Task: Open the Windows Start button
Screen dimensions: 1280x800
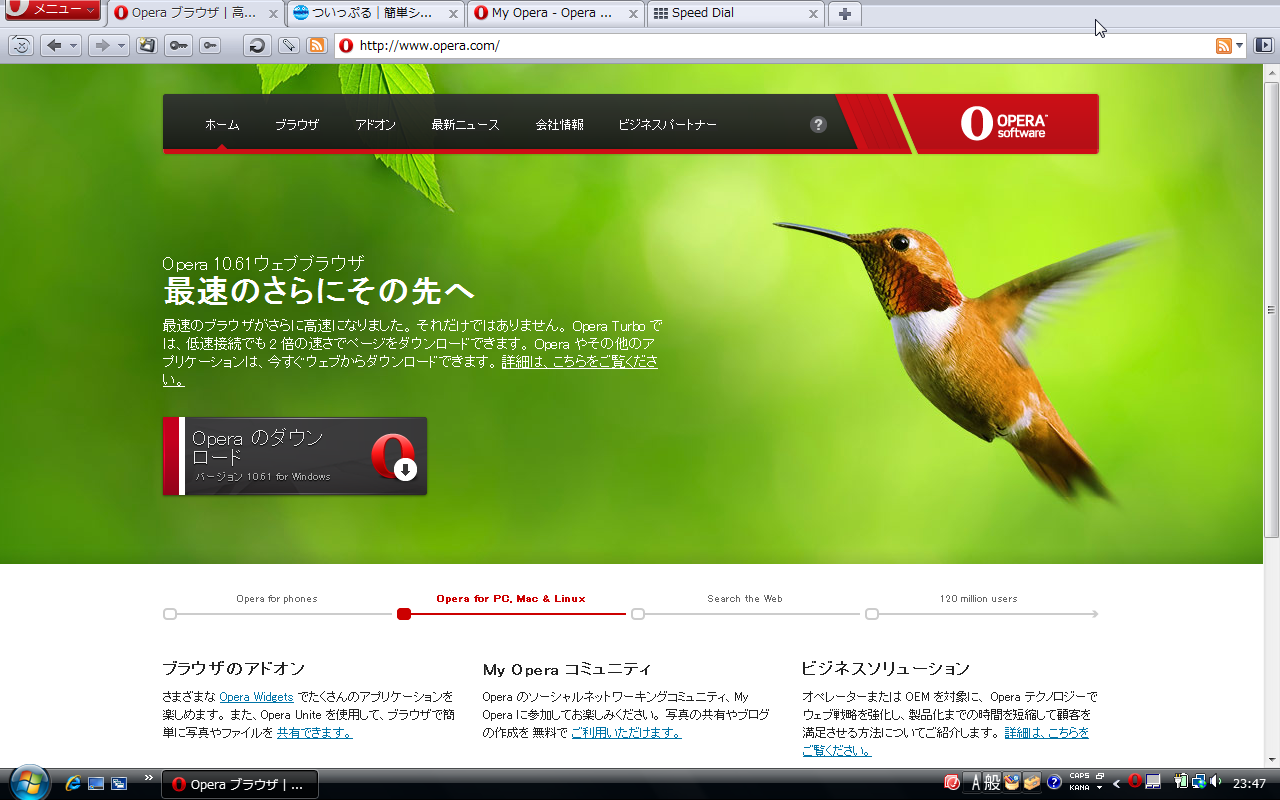Action: coord(28,782)
